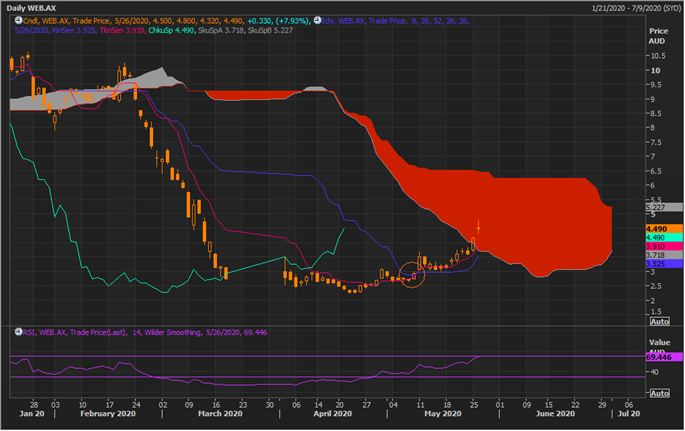
Task: Click the 'ChkuSp 4.490' legend entry
Action: pyautogui.click(x=171, y=30)
